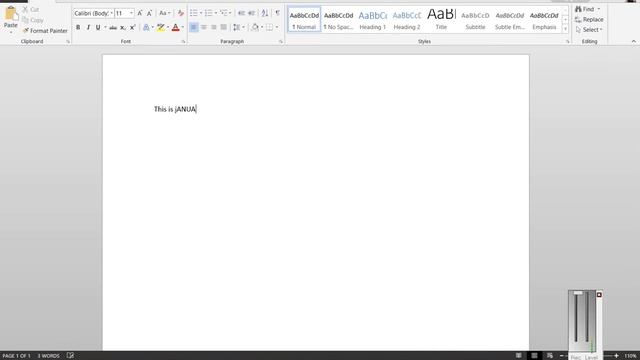Apply the Subtitle style
This screenshot has width=640, height=360.
click(476, 19)
